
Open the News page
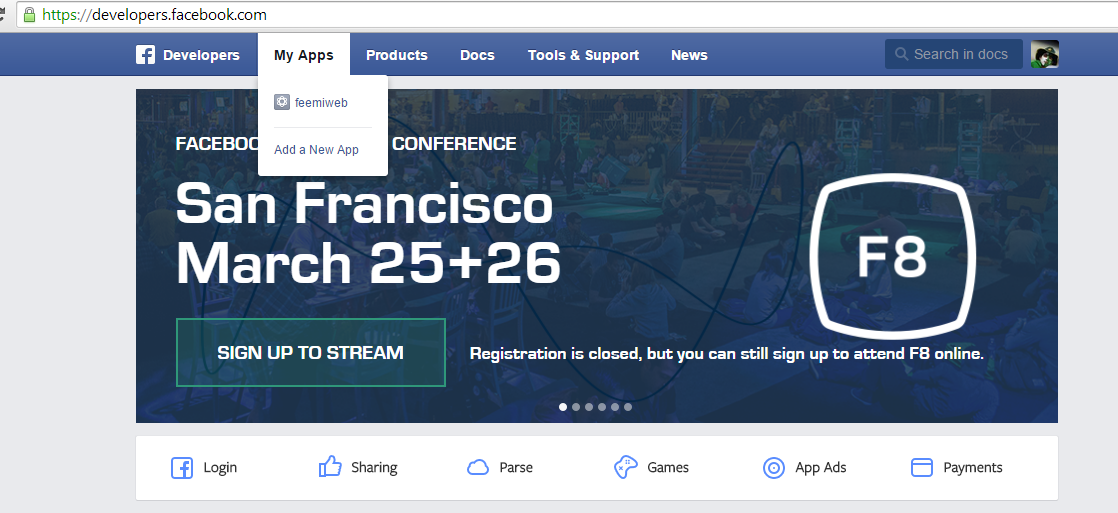(689, 55)
